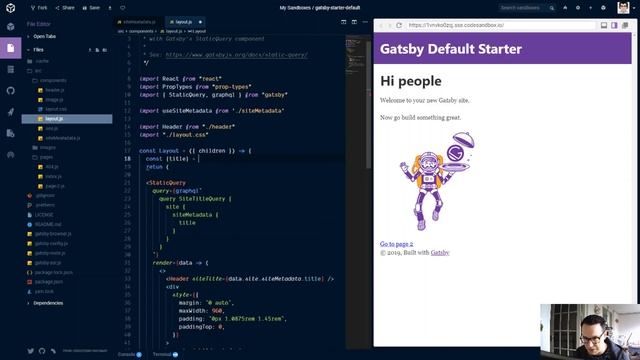
Task: Click the Gatsby link in footer
Action: (x=440, y=253)
